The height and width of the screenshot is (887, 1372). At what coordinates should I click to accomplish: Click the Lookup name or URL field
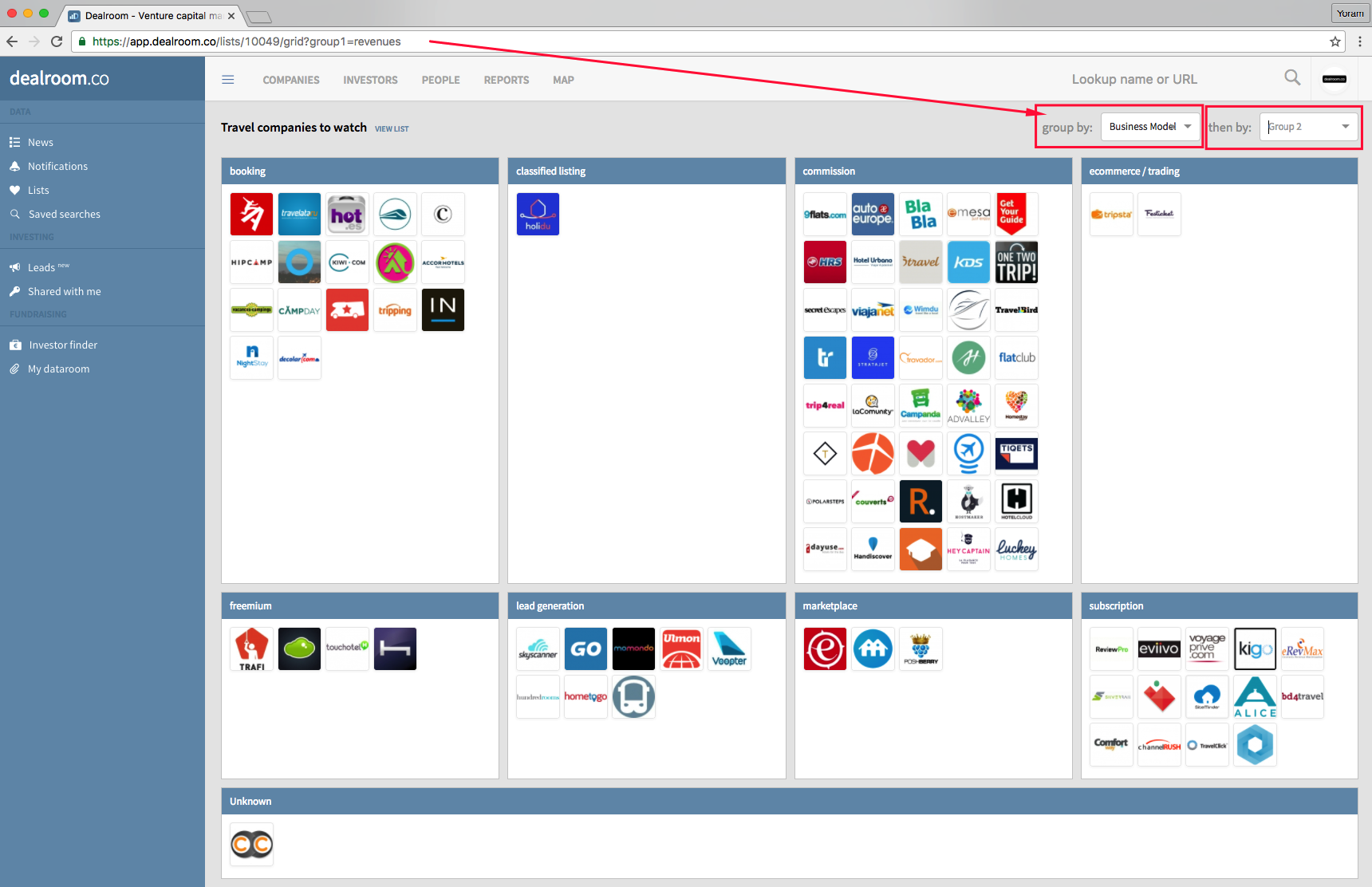(1133, 79)
